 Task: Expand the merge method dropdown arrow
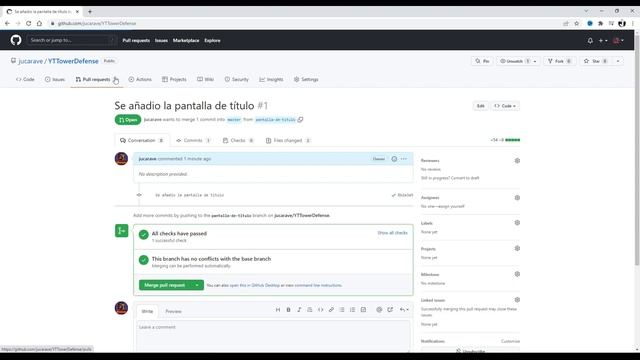click(x=197, y=285)
